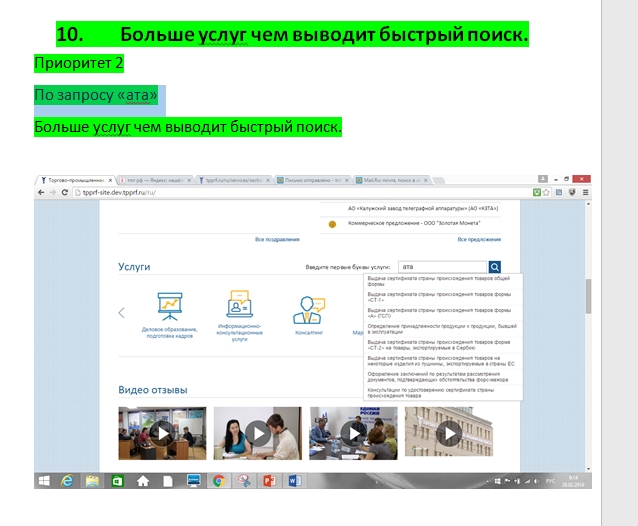
Task: Open PowerPoint from the taskbar
Action: coord(269,481)
